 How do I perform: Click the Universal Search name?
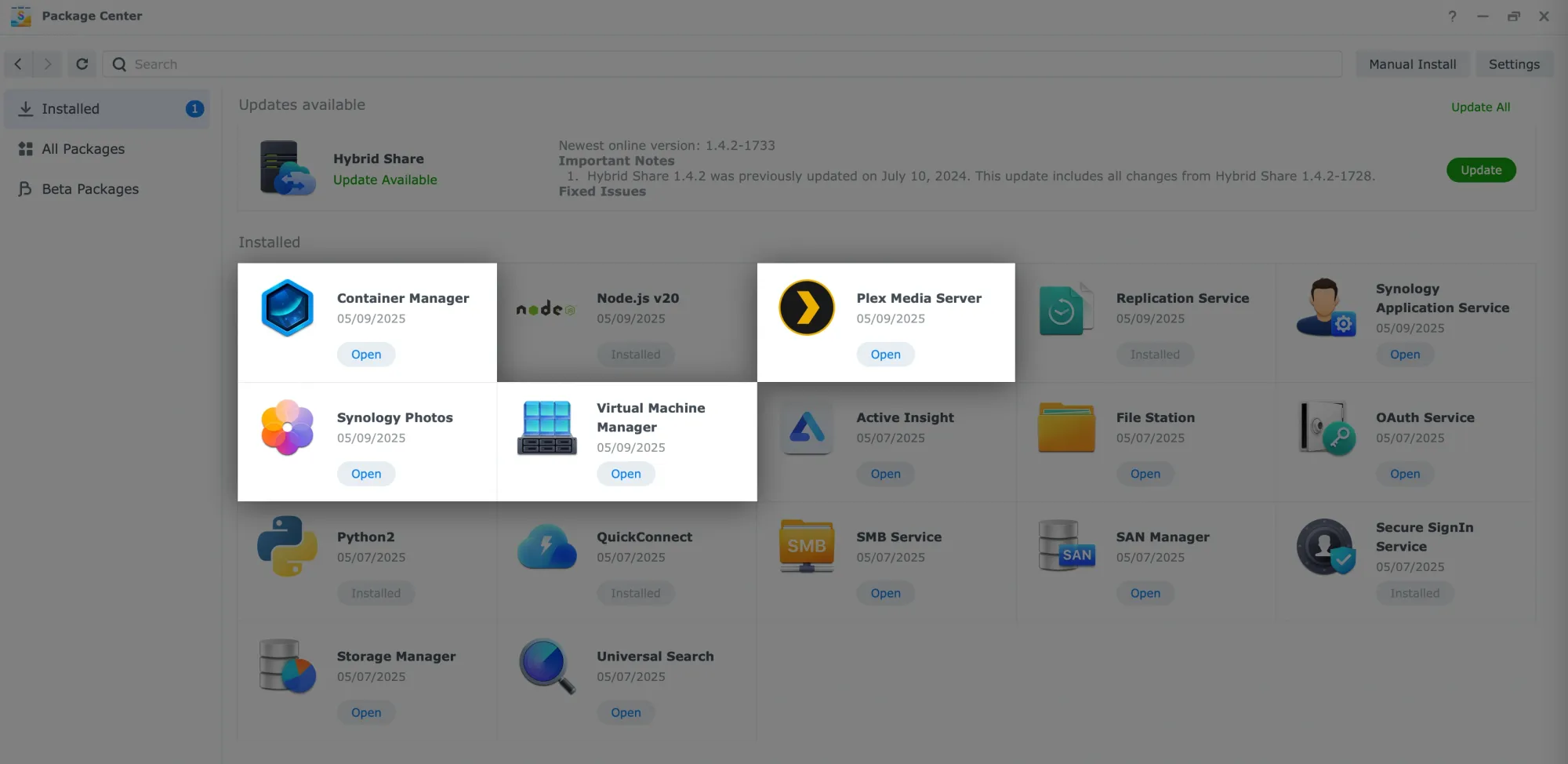pyautogui.click(x=655, y=656)
